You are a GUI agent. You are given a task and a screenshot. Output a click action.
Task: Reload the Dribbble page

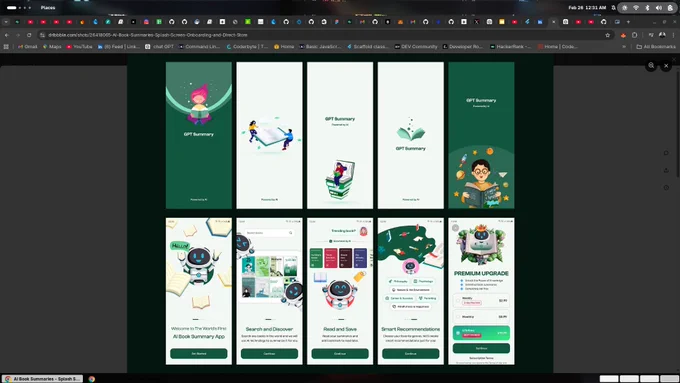pos(29,35)
